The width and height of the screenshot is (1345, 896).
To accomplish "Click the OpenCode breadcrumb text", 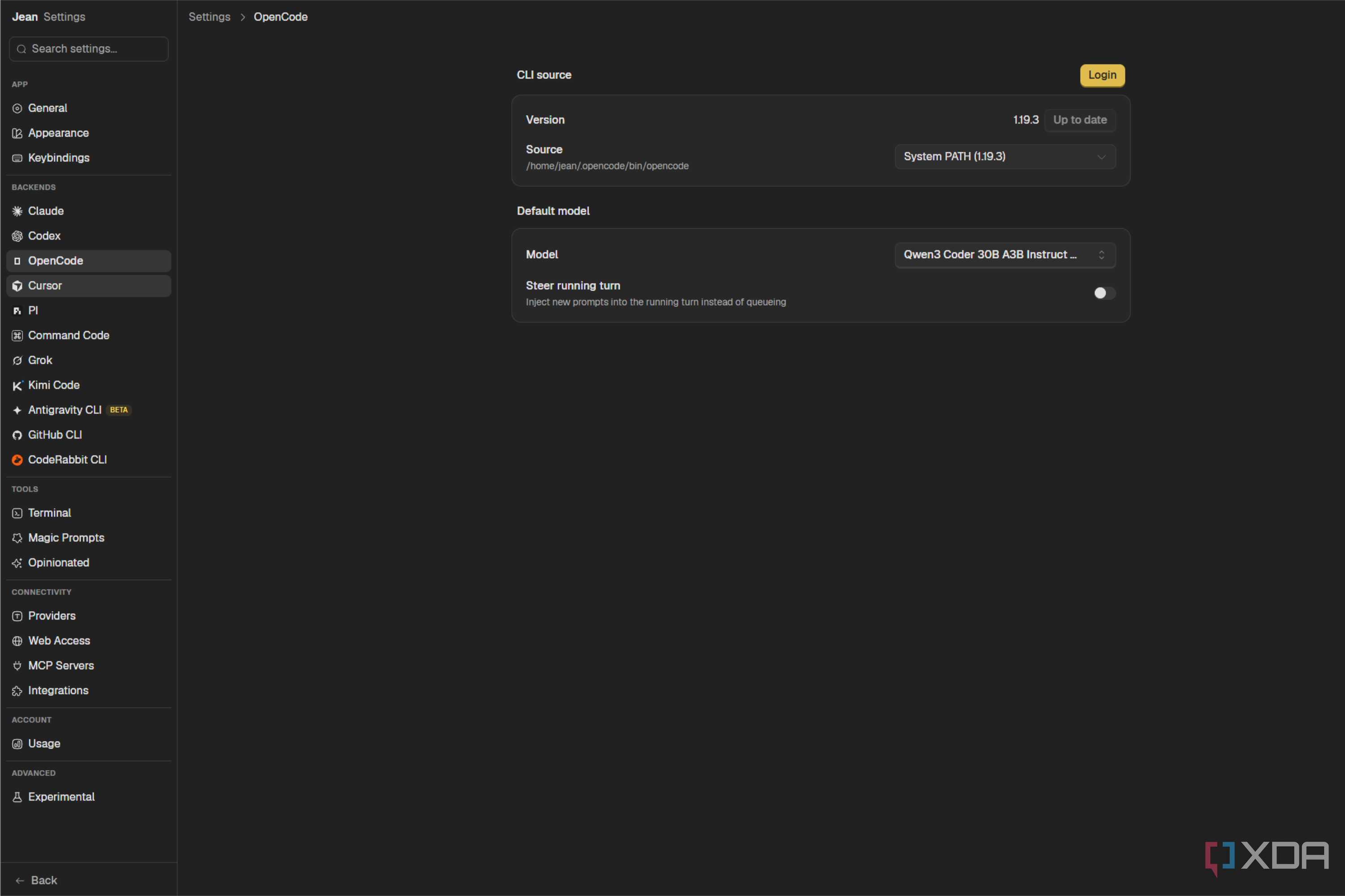I will pos(281,17).
